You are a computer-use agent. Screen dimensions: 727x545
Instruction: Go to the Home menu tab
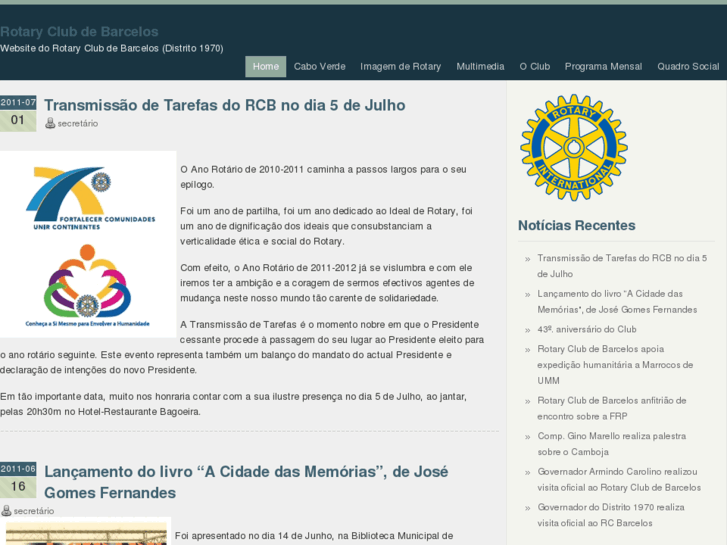point(266,66)
